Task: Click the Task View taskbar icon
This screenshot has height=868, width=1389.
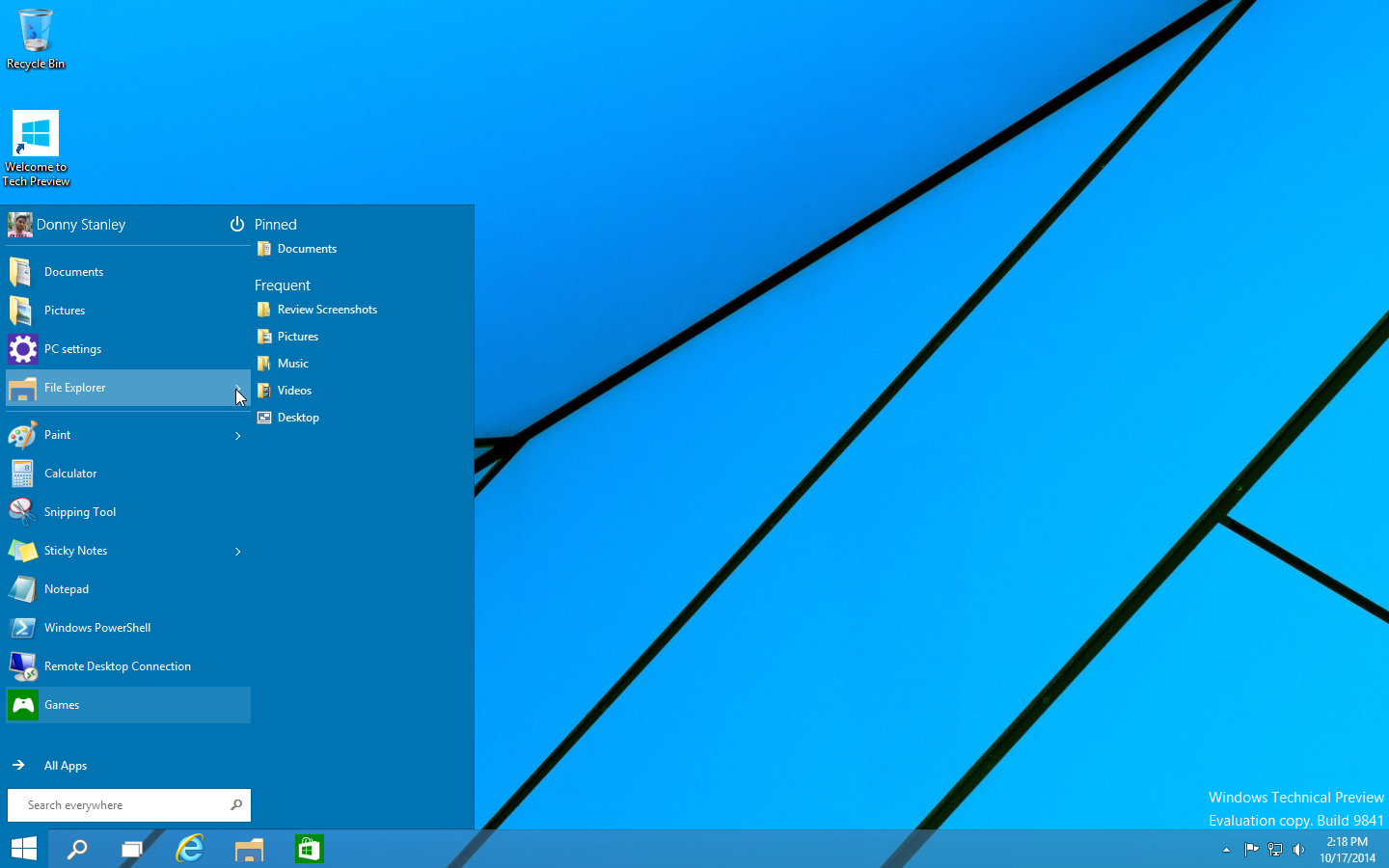Action: point(132,849)
